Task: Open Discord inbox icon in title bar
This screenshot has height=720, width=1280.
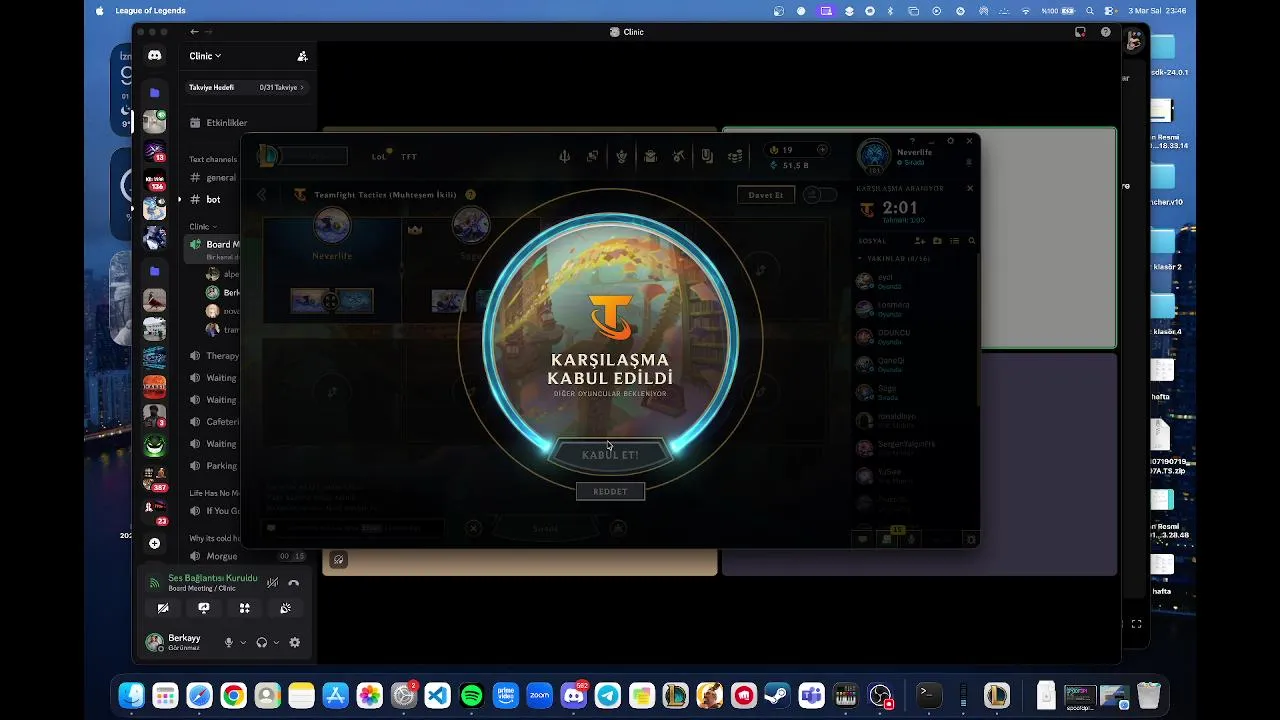Action: pos(1080,32)
